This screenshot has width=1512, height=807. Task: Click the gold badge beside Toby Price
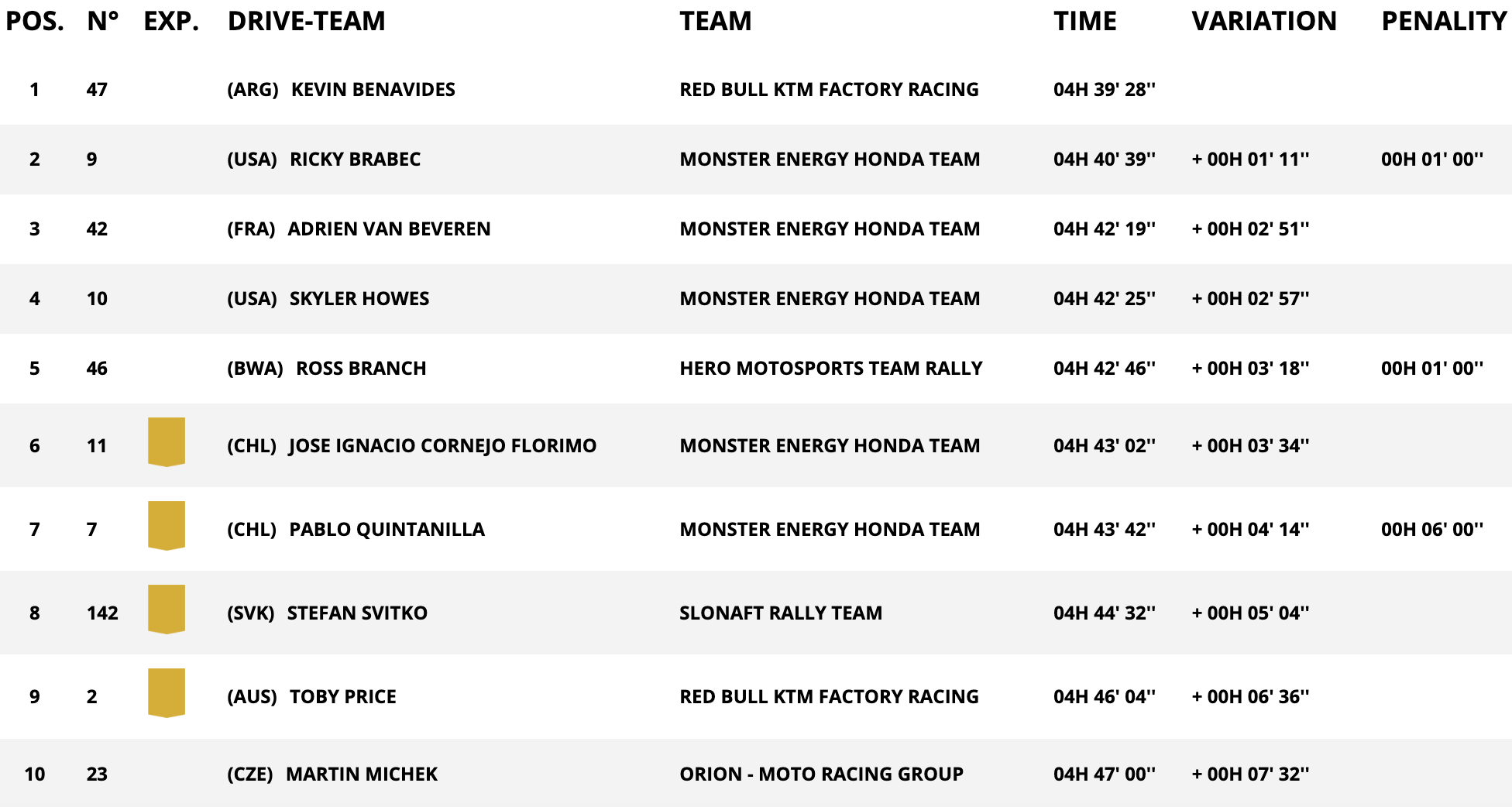click(167, 693)
